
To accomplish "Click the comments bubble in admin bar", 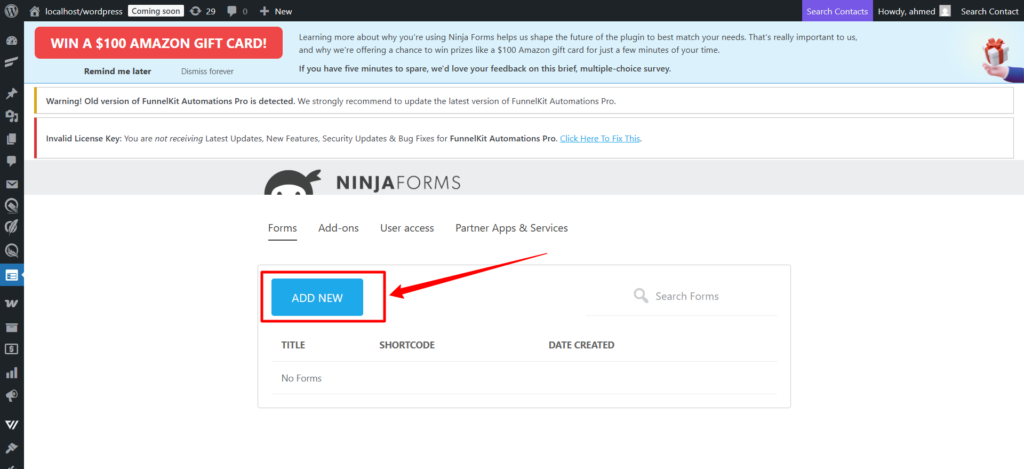I will pyautogui.click(x=238, y=11).
